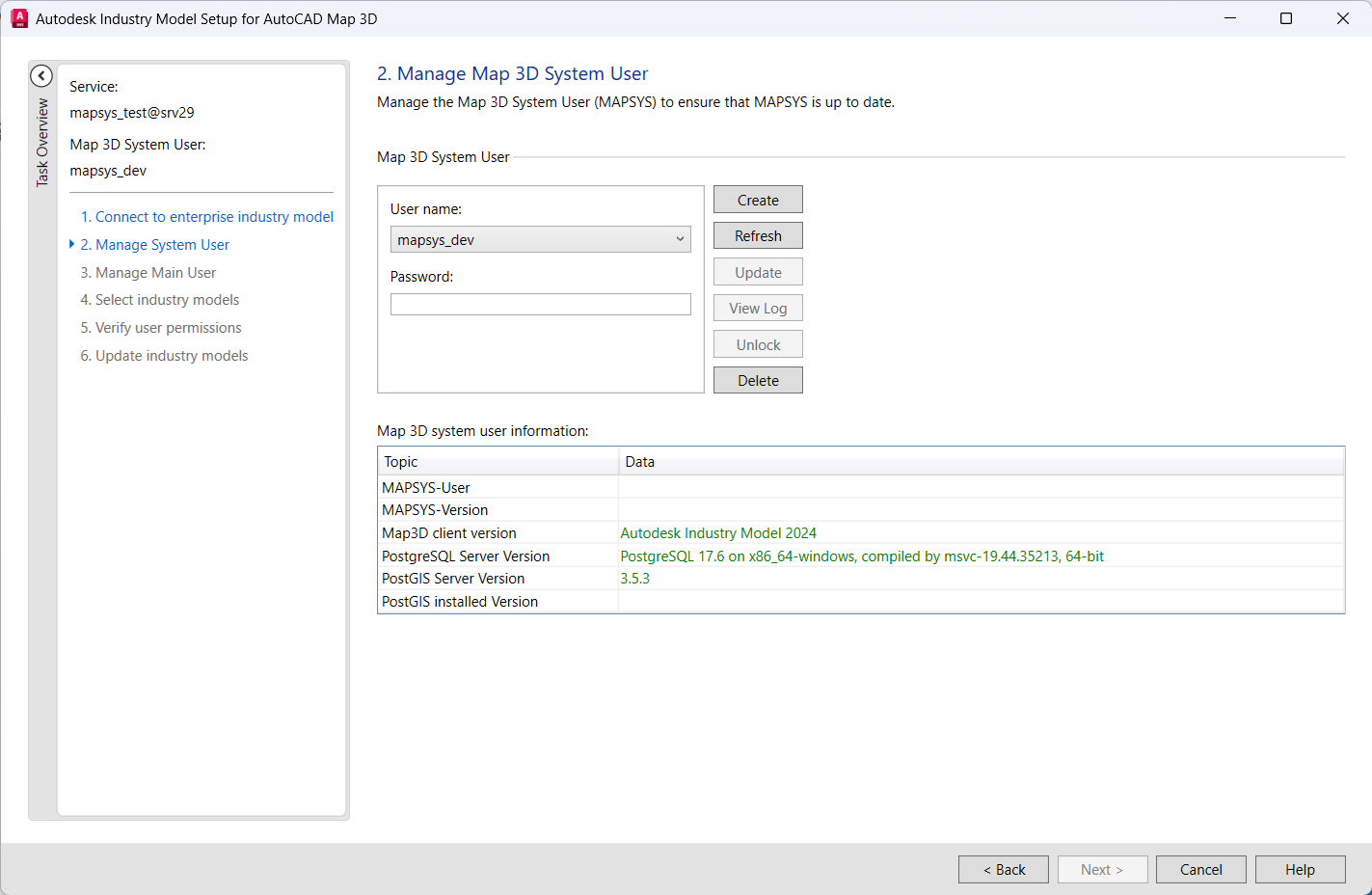Collapse the Task Overview panel arrow
Viewport: 1372px width, 895px height.
41,76
